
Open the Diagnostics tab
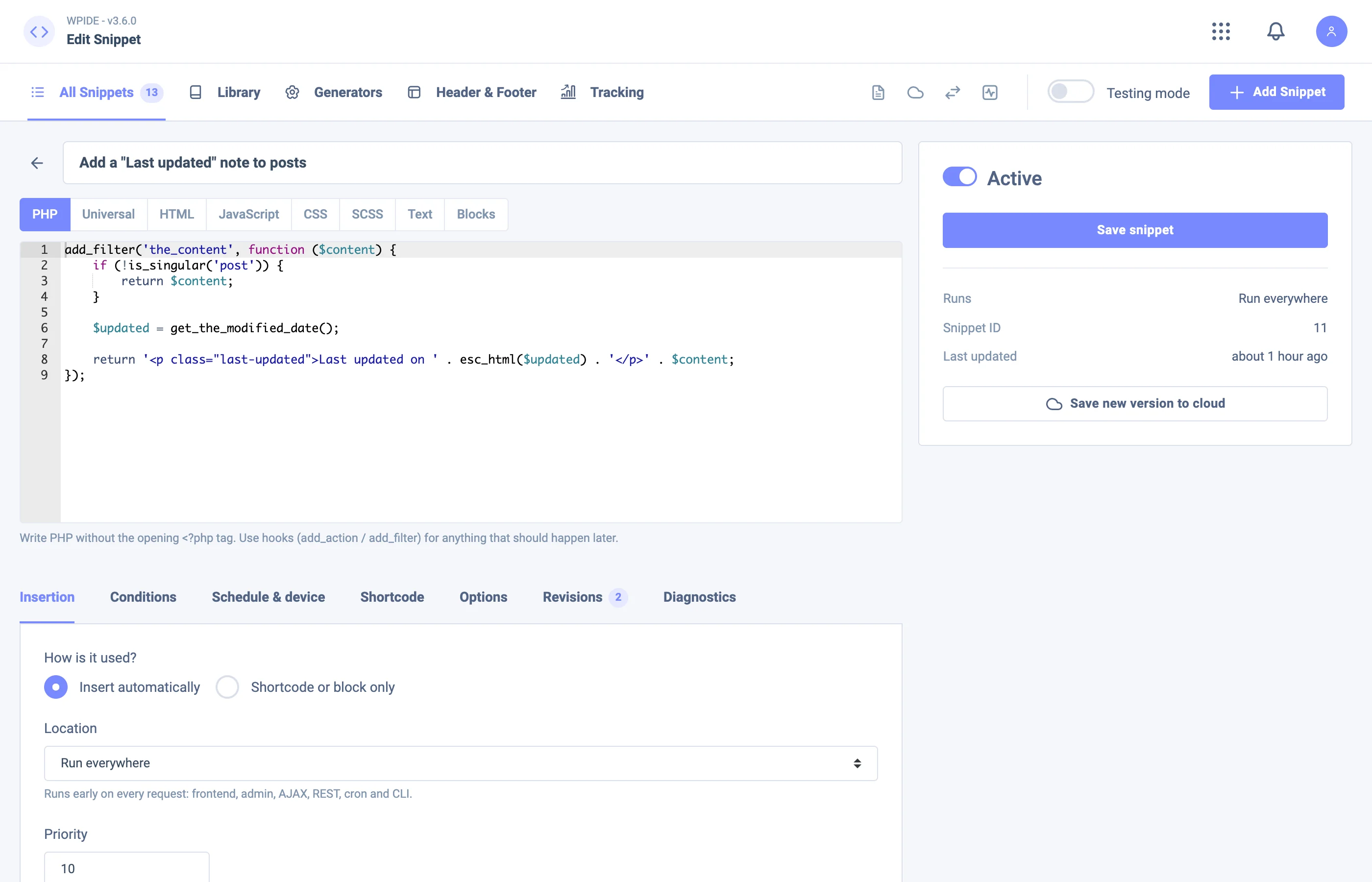click(x=699, y=597)
